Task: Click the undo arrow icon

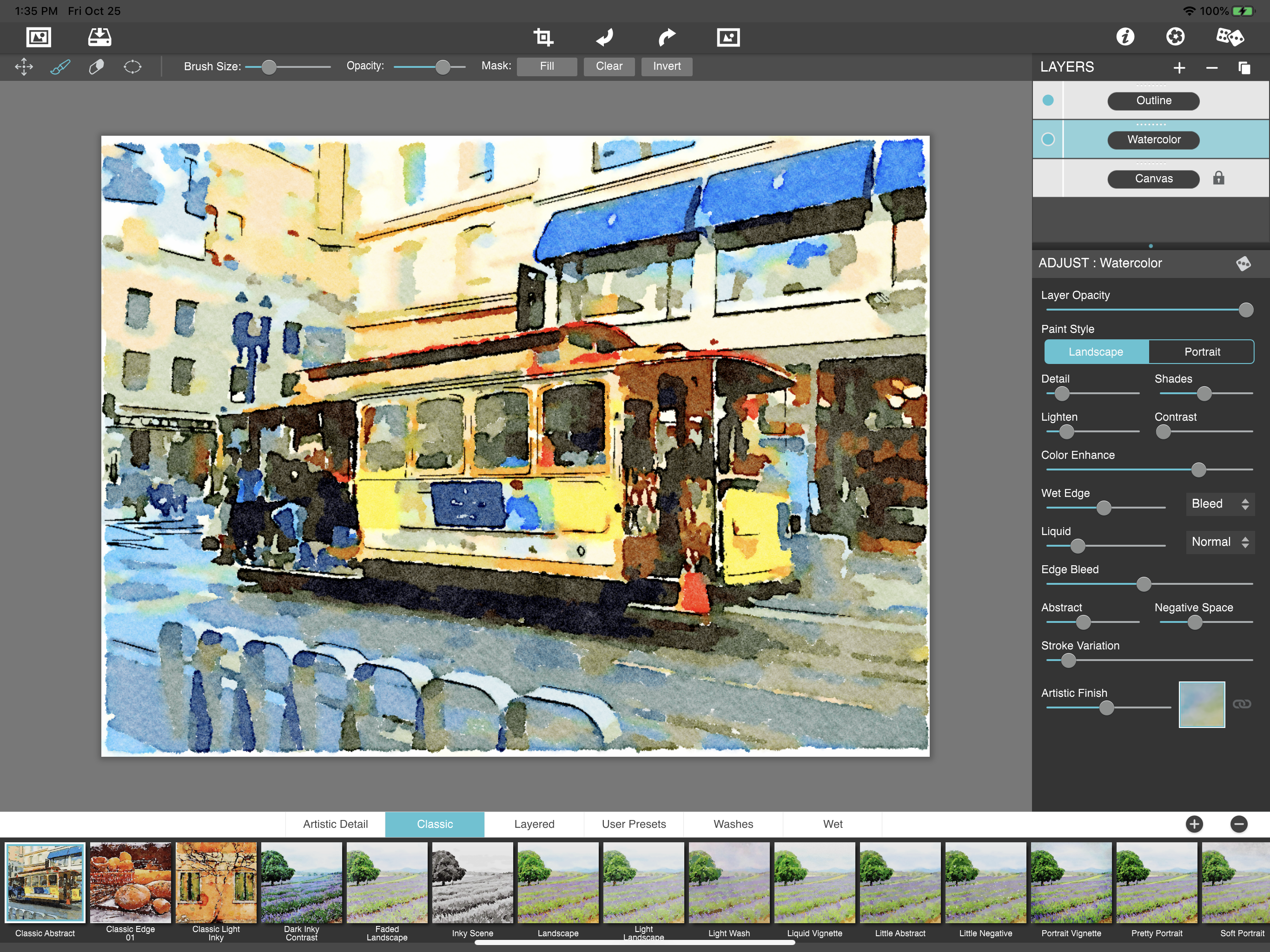Action: click(x=605, y=37)
